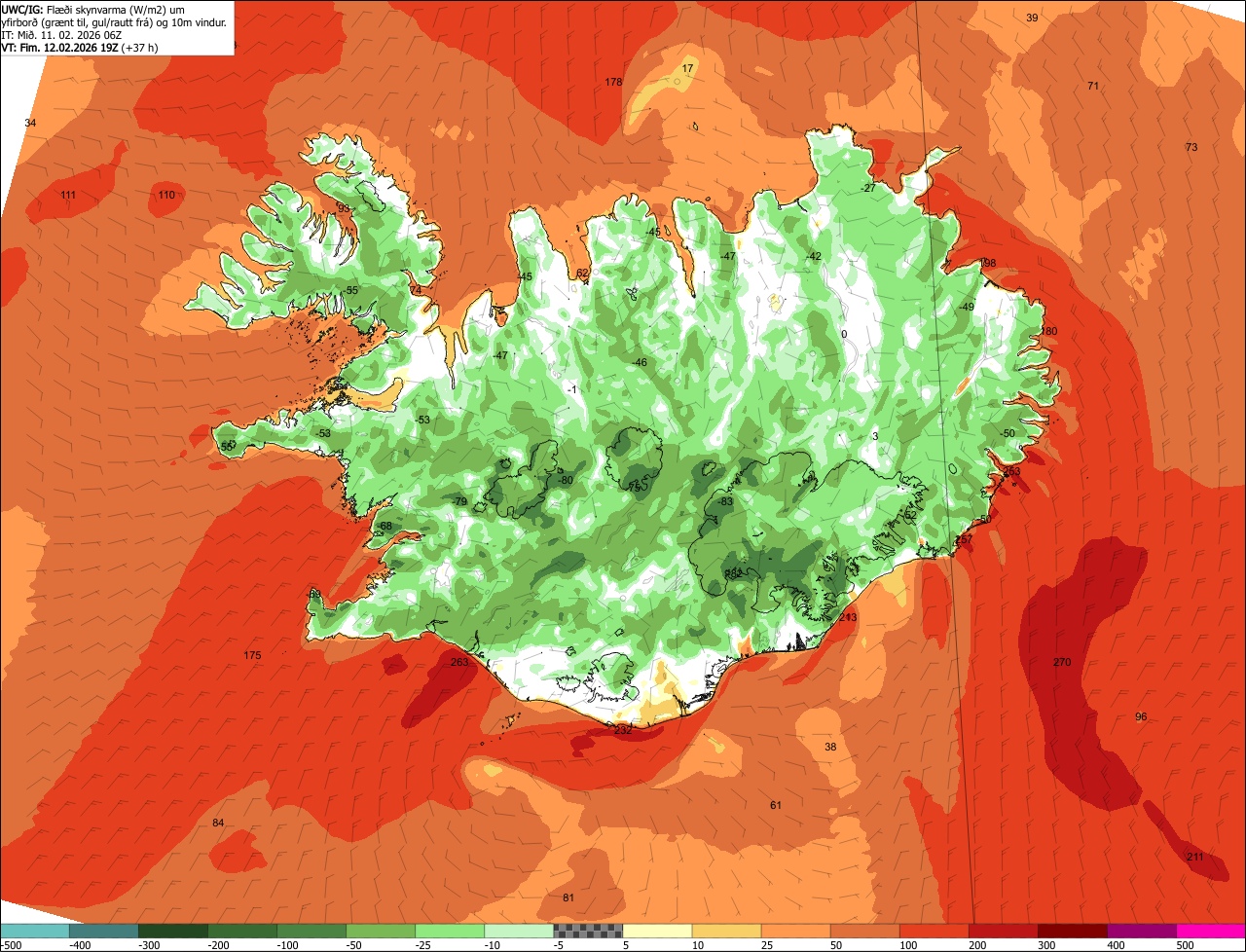
Task: Select the '-55' value in the Westfjords
Action: click(350, 290)
